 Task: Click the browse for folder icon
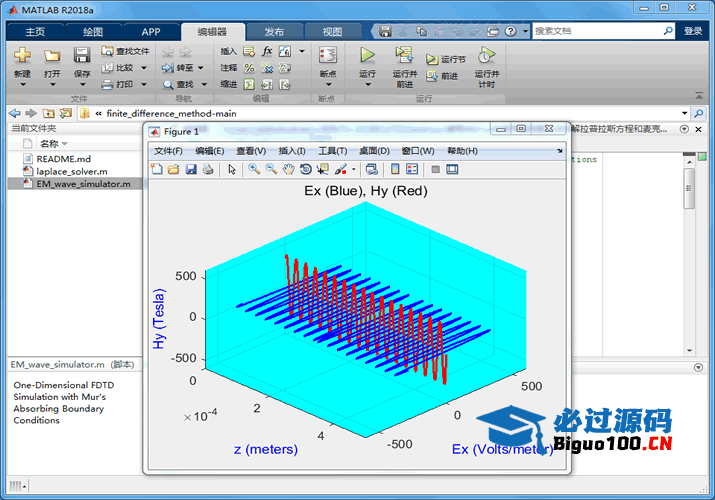(66, 113)
